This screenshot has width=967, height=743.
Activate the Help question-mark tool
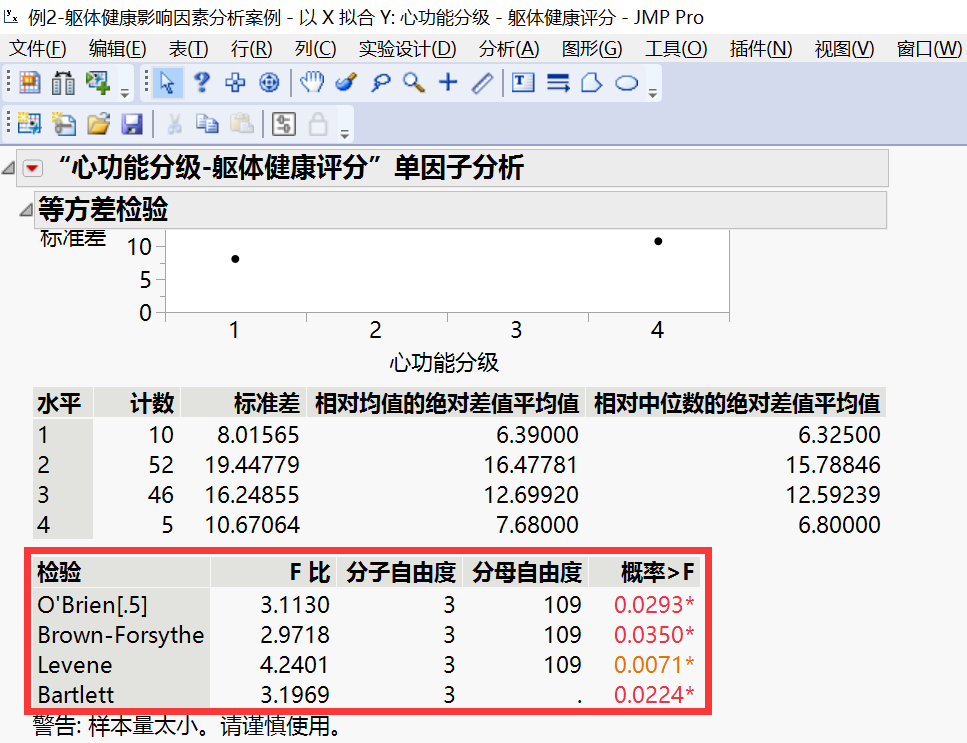(x=200, y=85)
